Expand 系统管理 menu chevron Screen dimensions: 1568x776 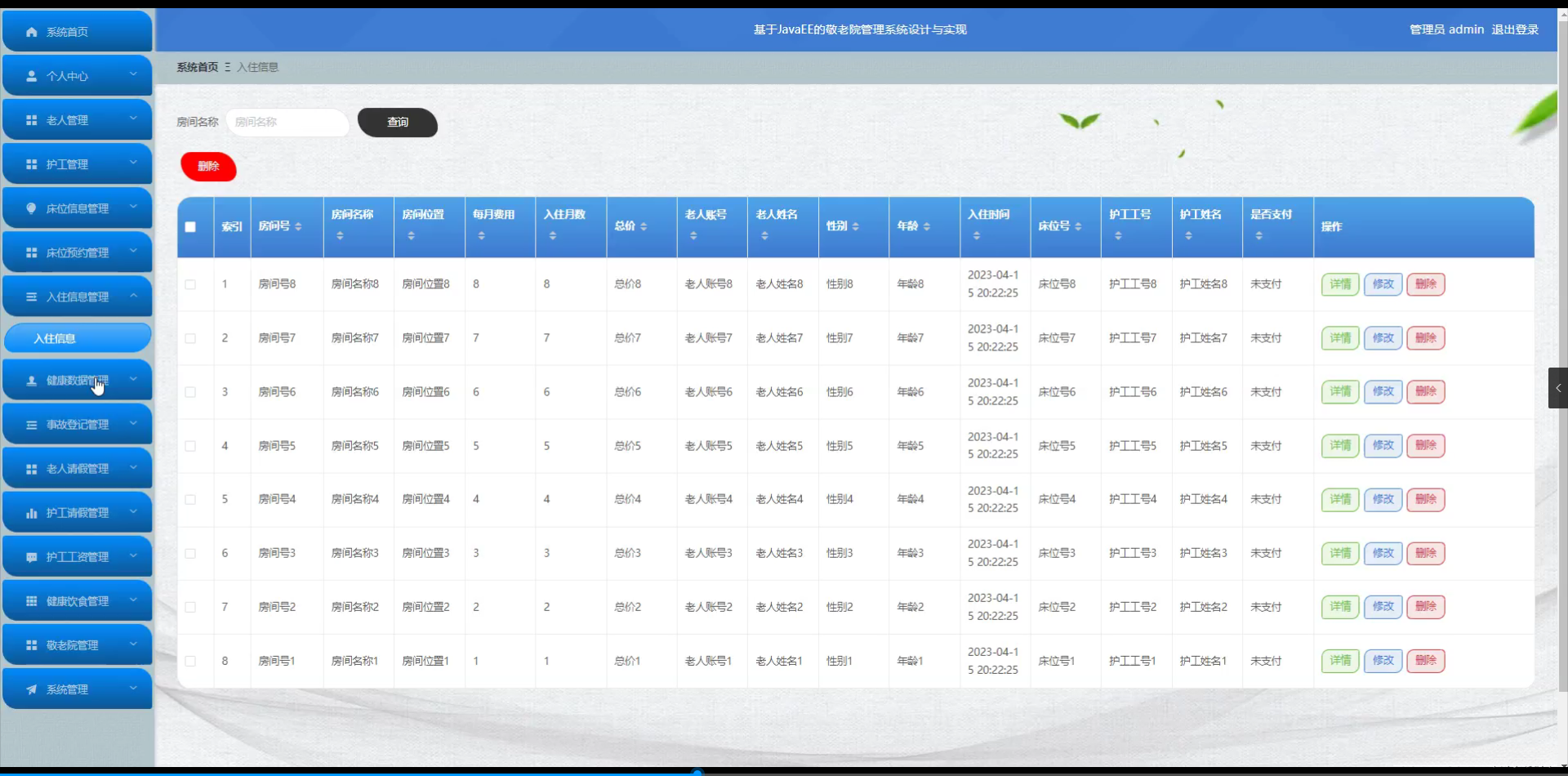click(133, 688)
